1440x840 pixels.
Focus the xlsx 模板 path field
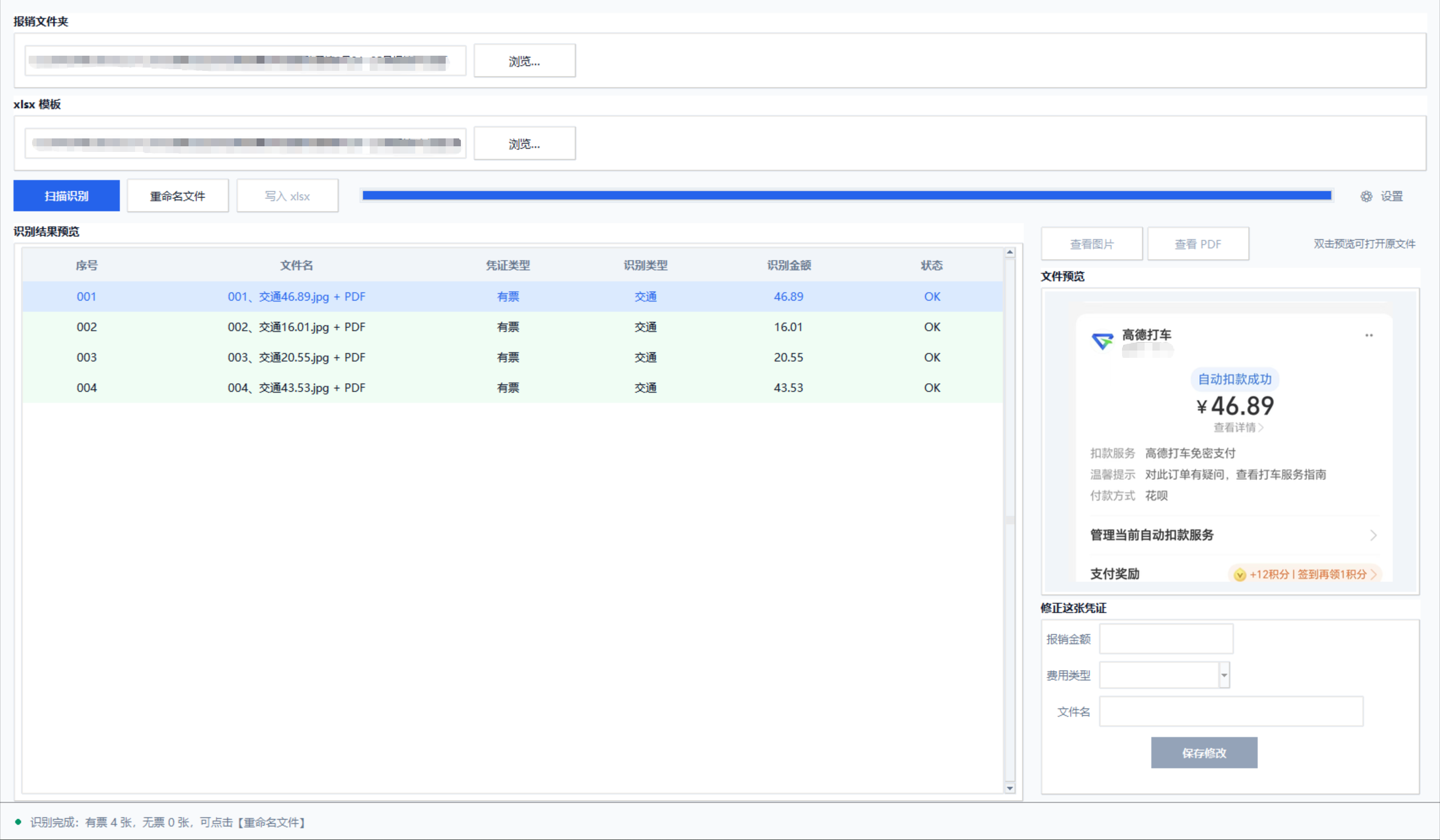click(245, 143)
